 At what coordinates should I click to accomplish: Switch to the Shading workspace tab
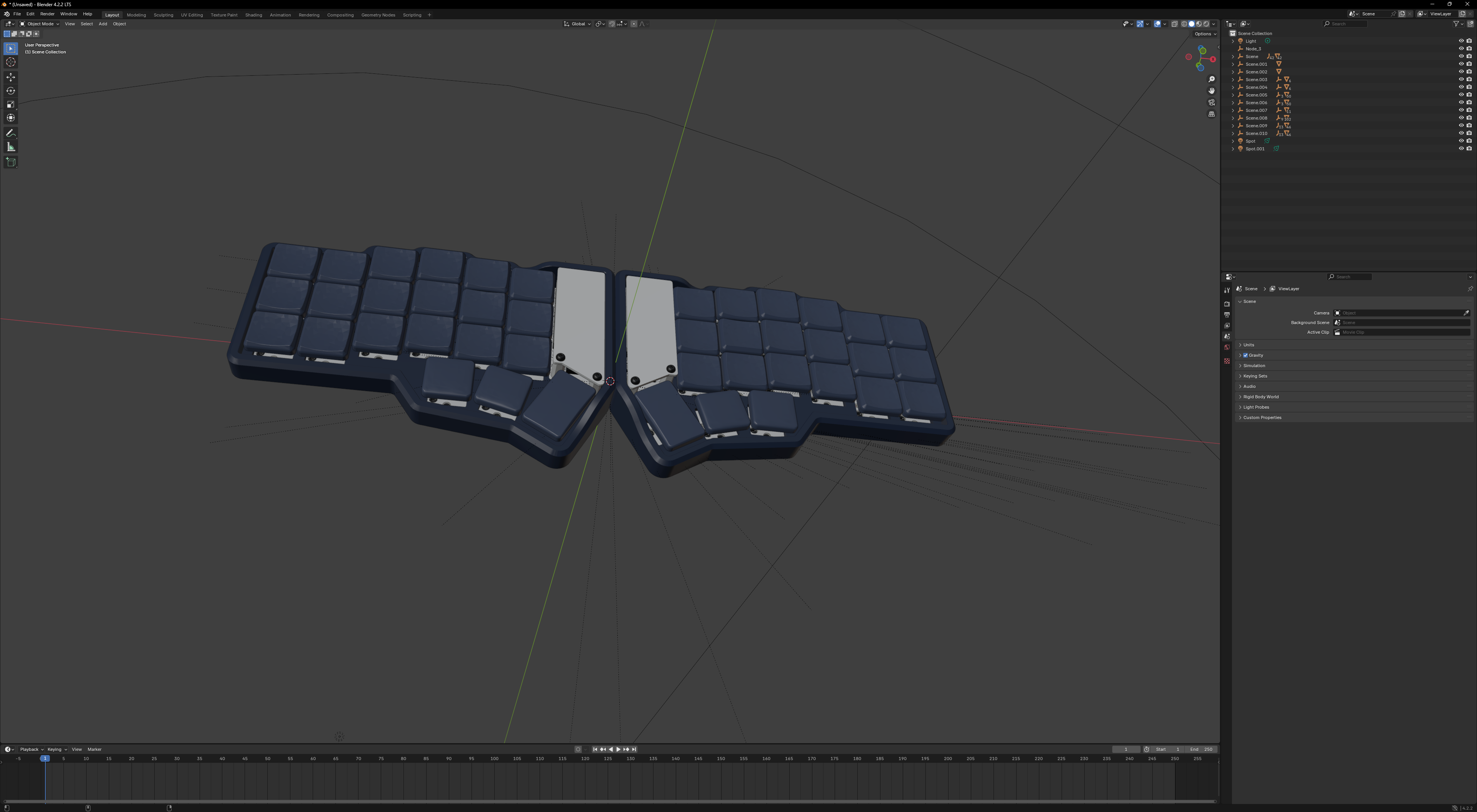point(253,15)
